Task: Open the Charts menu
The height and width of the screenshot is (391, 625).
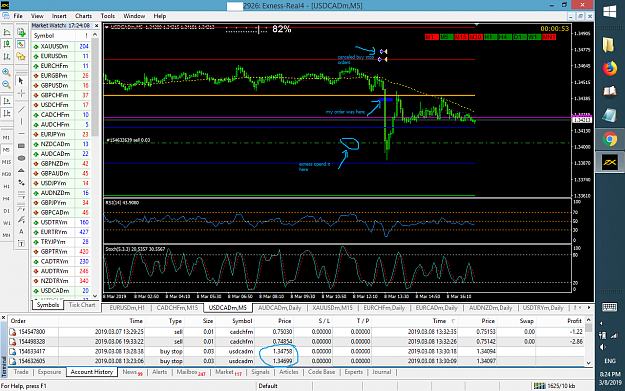Action: click(83, 16)
